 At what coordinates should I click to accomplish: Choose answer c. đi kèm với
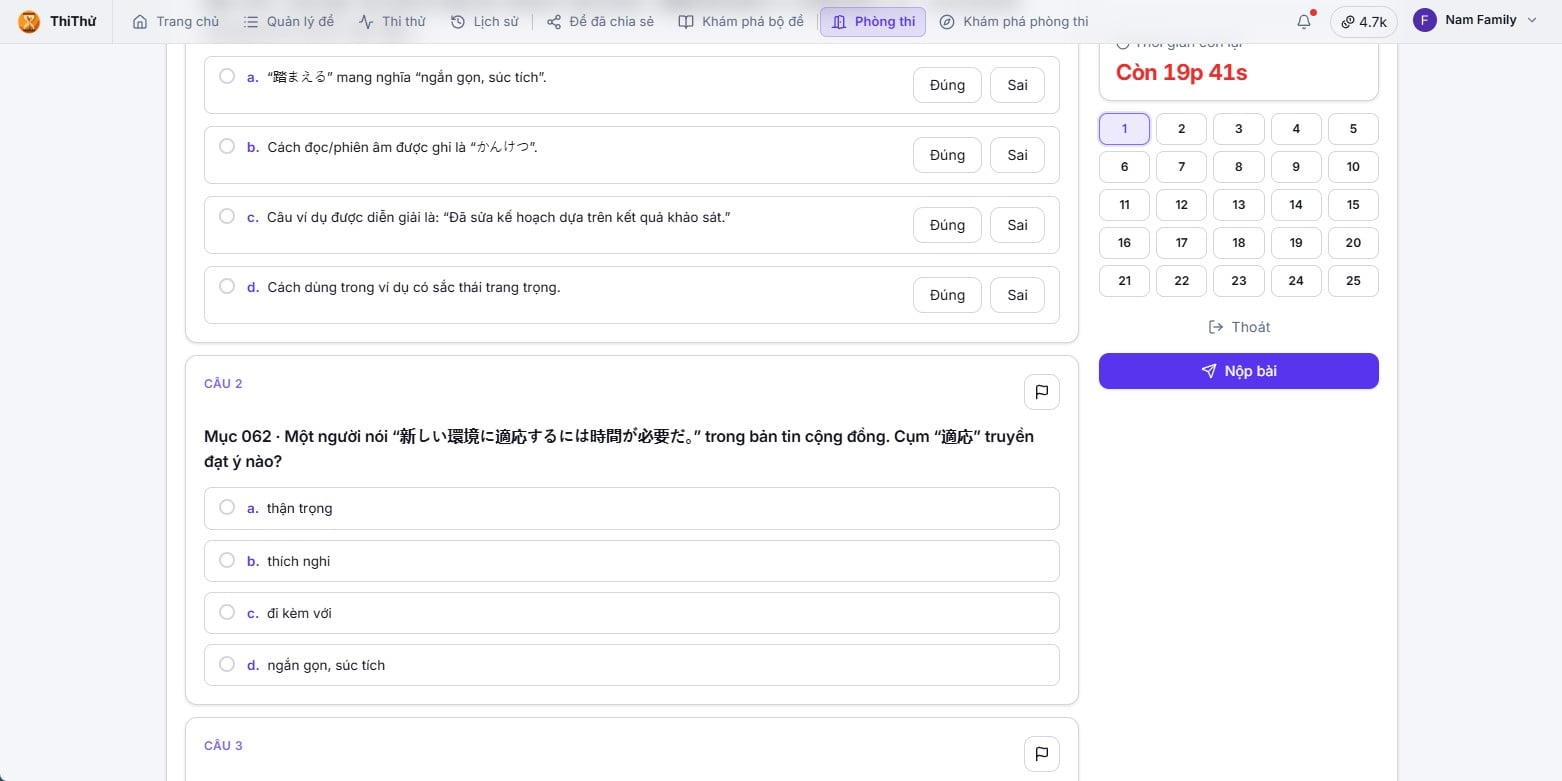click(x=631, y=613)
